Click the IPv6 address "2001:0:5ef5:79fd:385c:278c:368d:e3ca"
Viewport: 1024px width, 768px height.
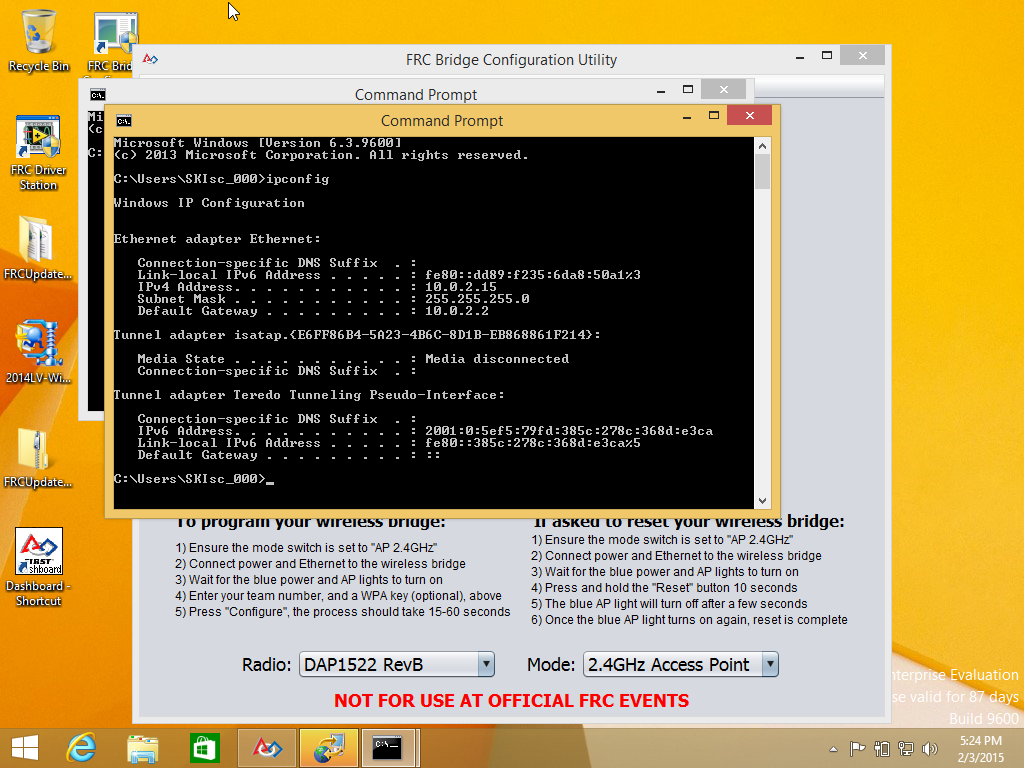[569, 431]
